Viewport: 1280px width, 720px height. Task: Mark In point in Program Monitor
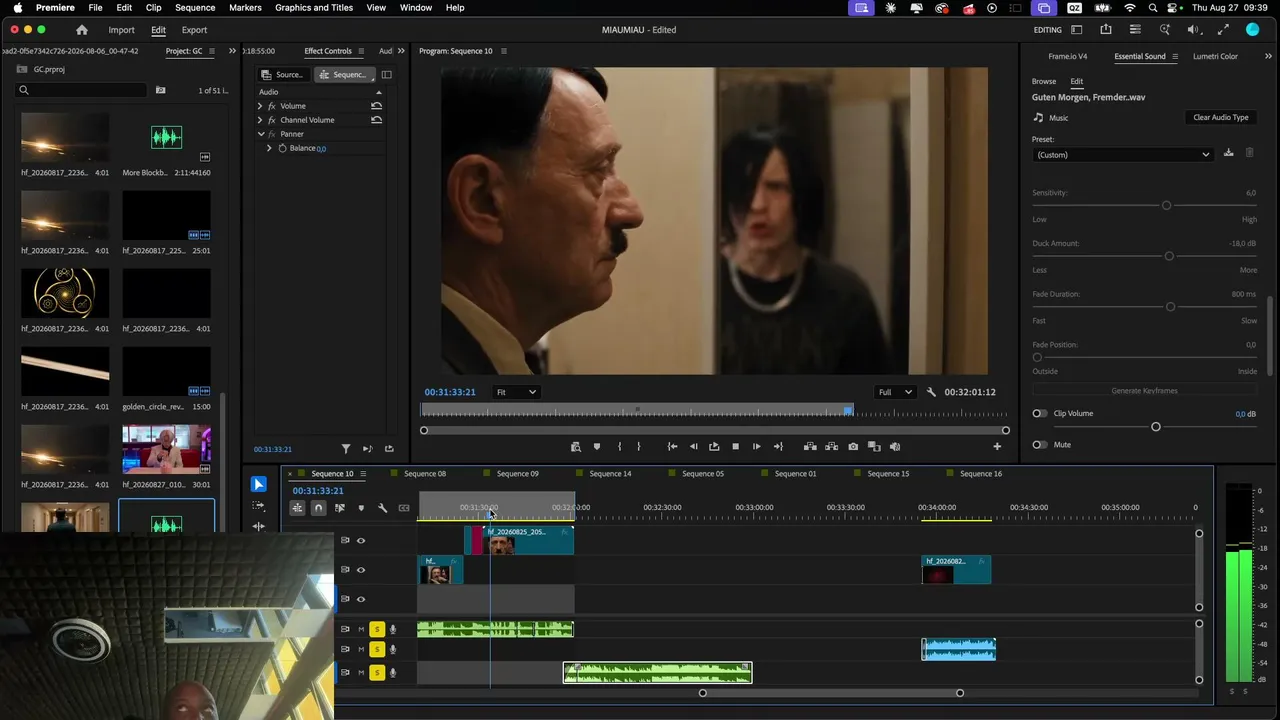click(x=619, y=447)
